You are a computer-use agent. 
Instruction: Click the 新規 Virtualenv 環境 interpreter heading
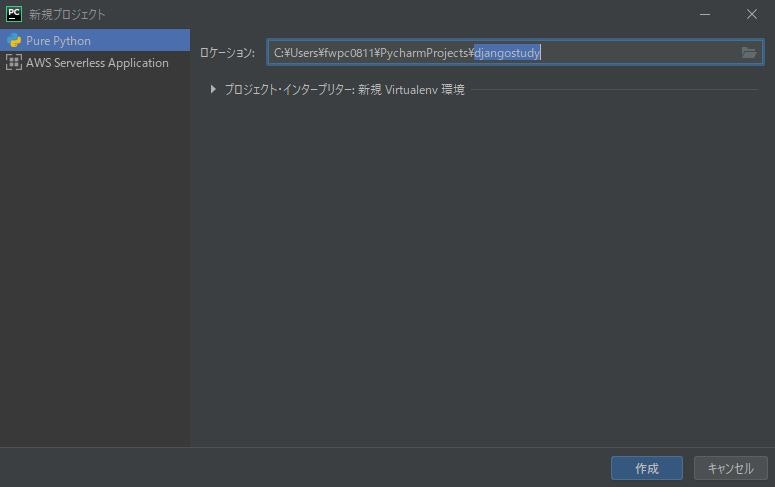coord(411,89)
